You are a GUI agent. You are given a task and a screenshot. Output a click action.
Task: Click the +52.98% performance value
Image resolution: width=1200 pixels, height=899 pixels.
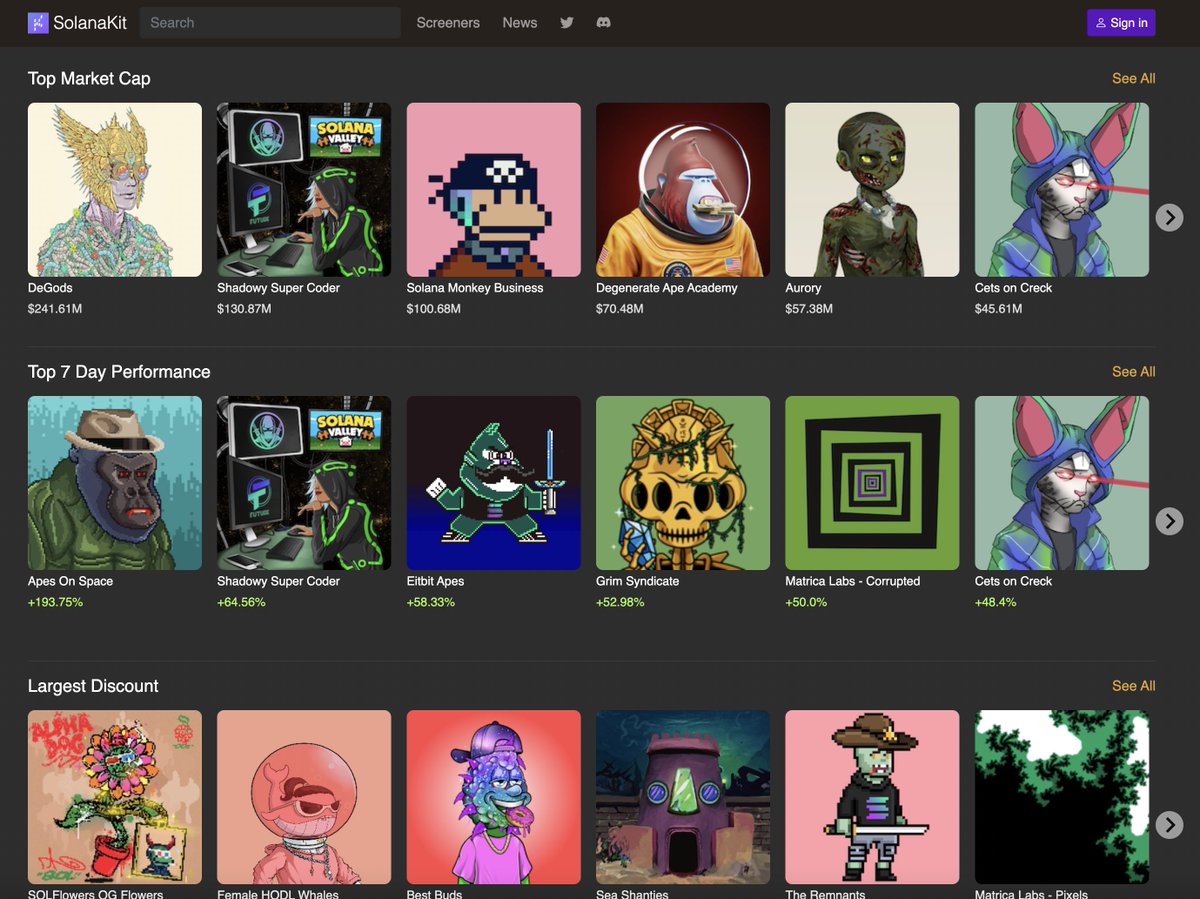[621, 602]
